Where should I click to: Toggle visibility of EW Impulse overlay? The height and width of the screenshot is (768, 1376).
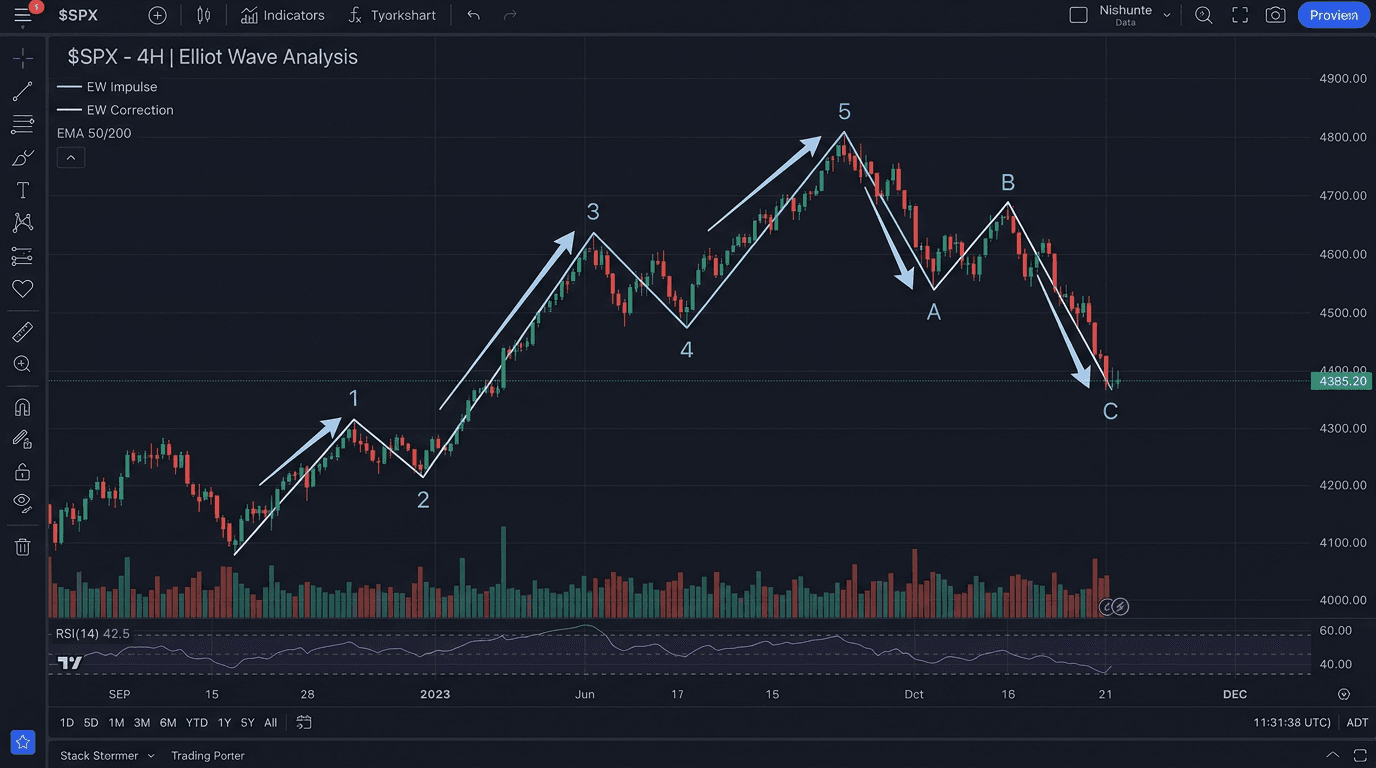[108, 87]
